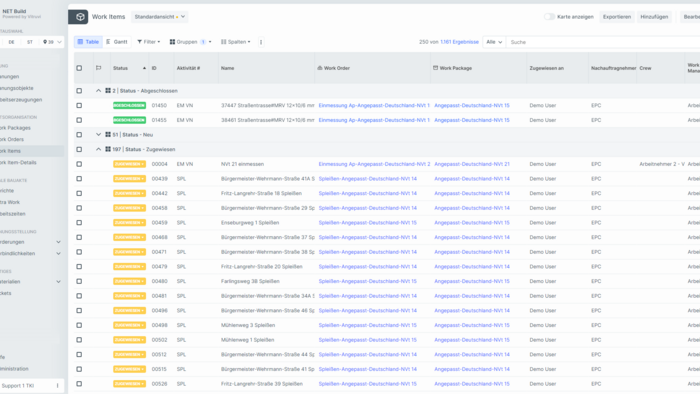Click the Zugewiesen status badge of item 00004

click(x=129, y=164)
